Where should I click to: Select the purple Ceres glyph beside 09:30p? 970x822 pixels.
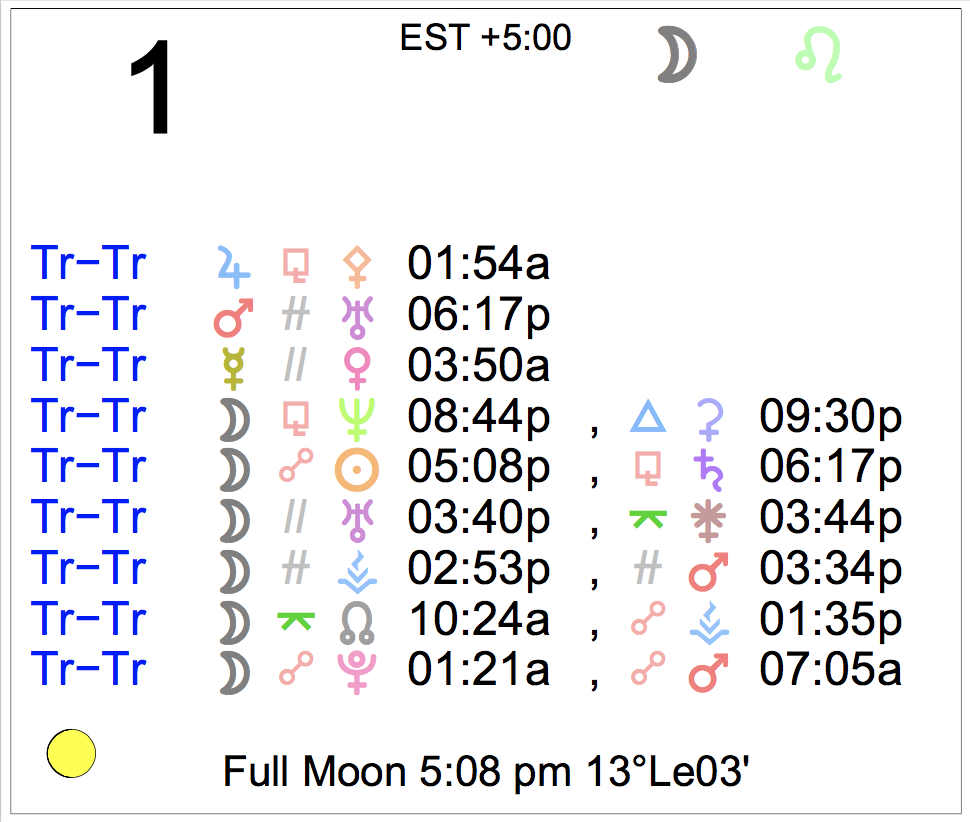709,418
